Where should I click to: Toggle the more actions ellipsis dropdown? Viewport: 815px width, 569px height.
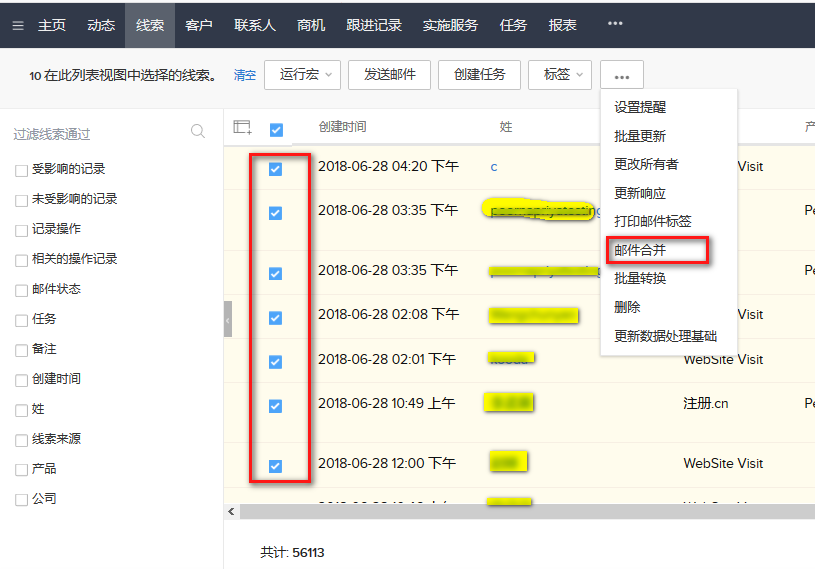pos(622,75)
